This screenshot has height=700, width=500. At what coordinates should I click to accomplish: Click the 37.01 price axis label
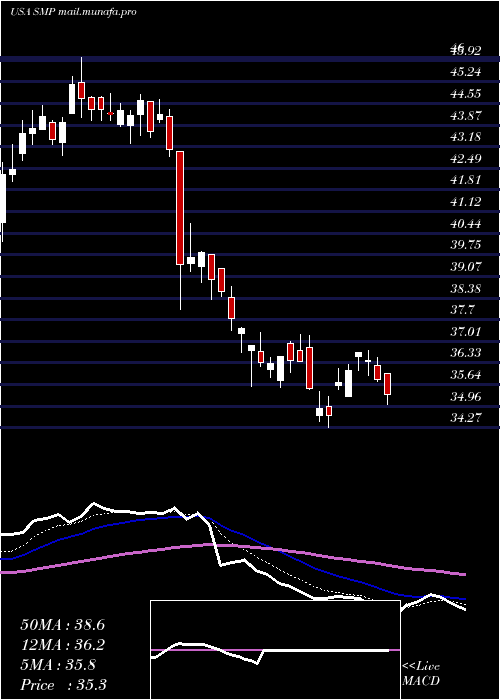click(466, 331)
